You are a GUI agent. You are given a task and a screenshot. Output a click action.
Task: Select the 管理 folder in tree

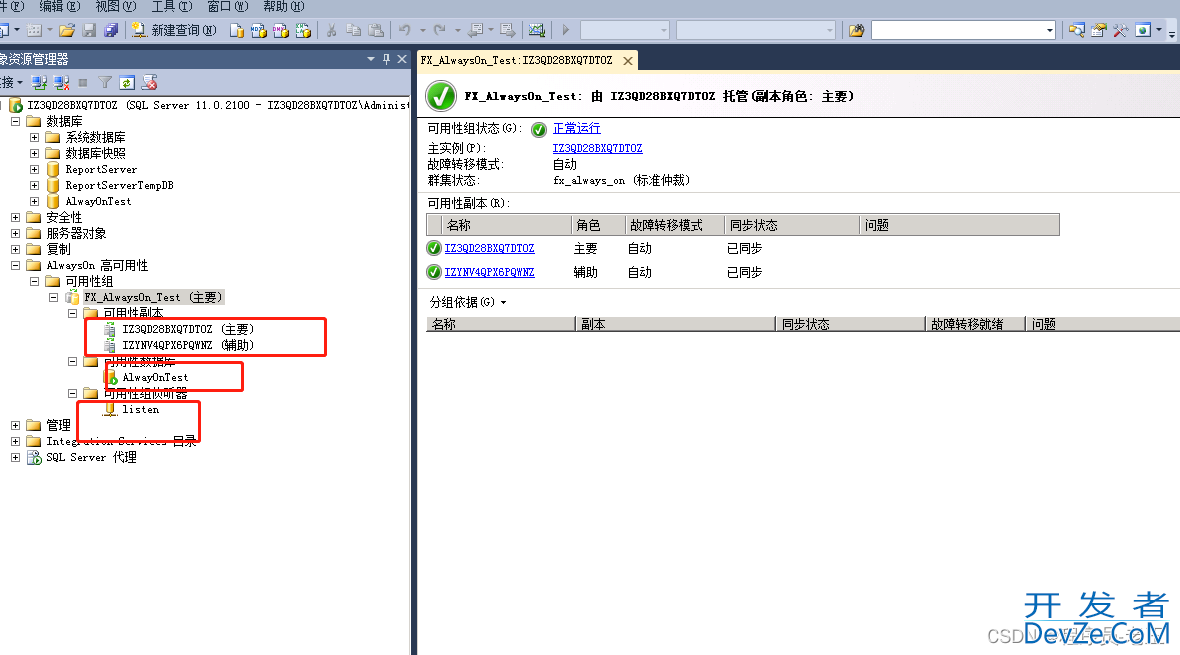[x=58, y=425]
